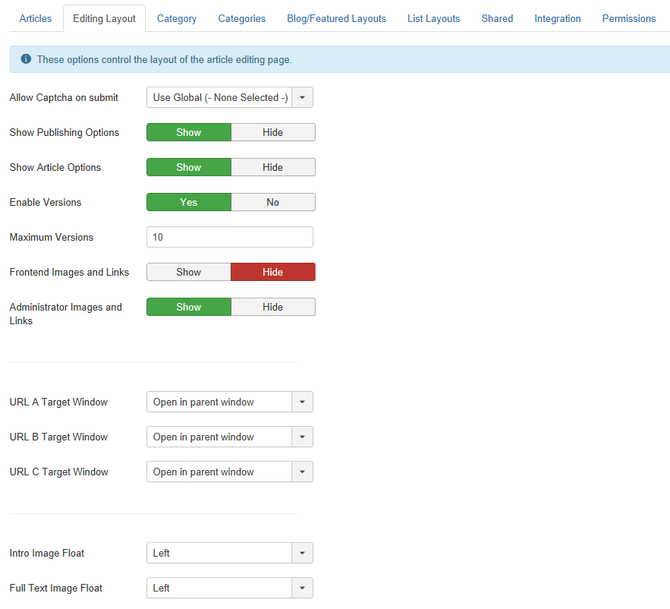
Task: Open Intro Image Float dropdown
Action: [x=230, y=553]
